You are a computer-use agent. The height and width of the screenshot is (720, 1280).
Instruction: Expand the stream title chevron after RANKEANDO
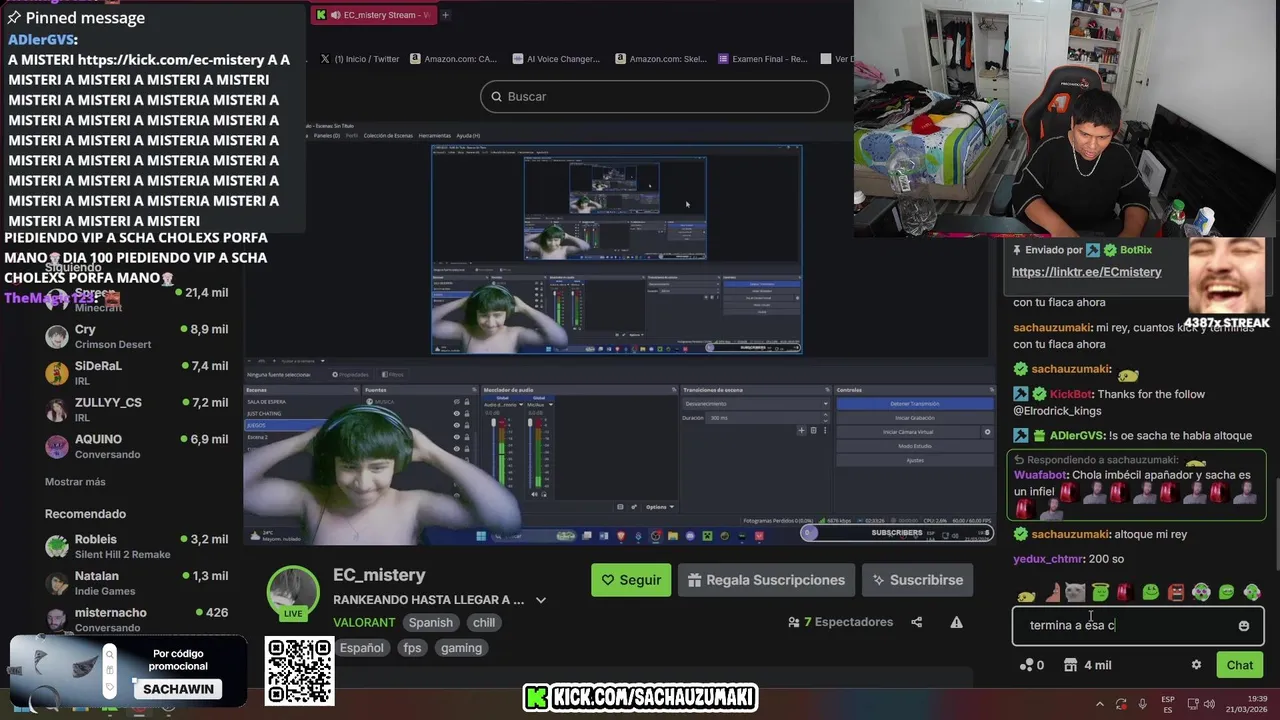coord(541,600)
